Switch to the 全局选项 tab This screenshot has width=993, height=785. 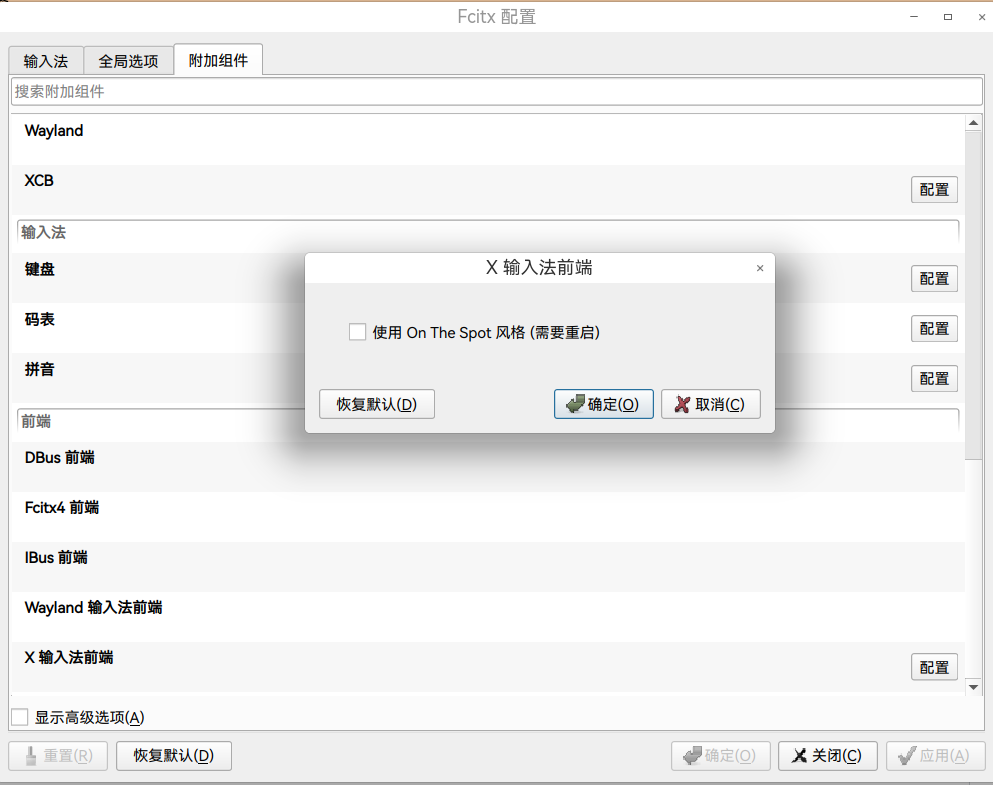[x=129, y=61]
